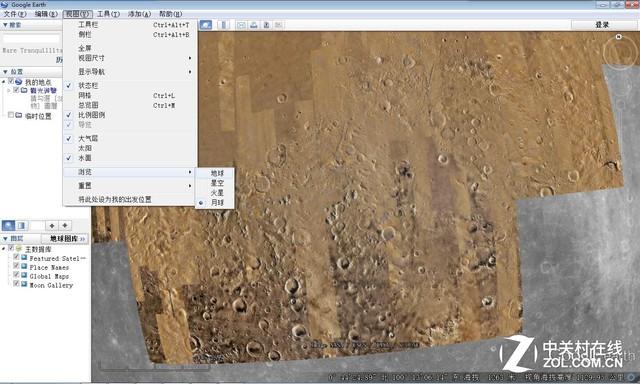The image size is (640, 384).
Task: Open the 添加 menu
Action: coord(139,14)
